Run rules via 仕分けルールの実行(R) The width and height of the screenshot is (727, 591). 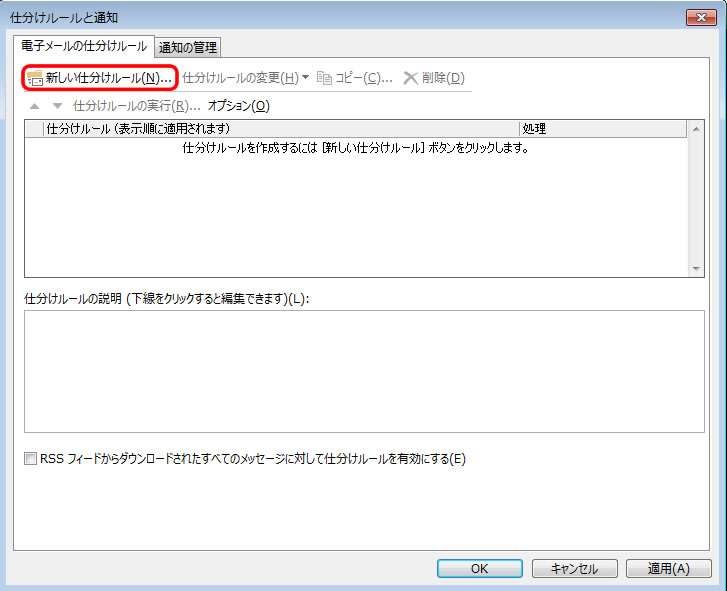(137, 106)
